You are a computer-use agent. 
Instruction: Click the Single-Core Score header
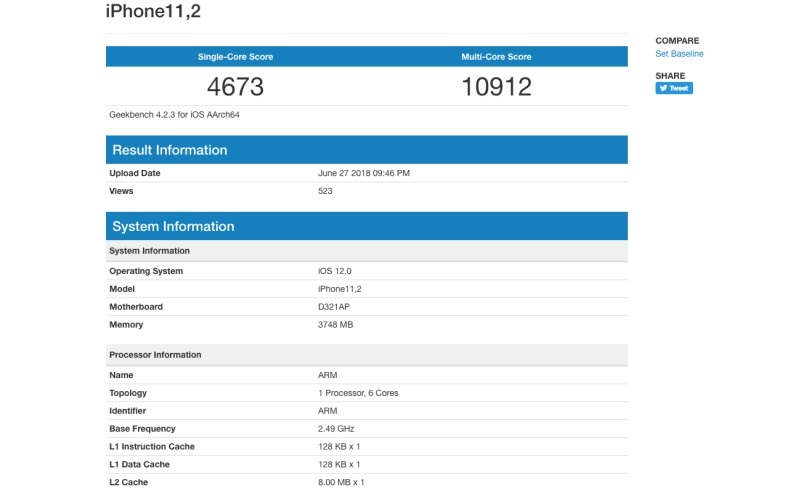[x=235, y=57]
